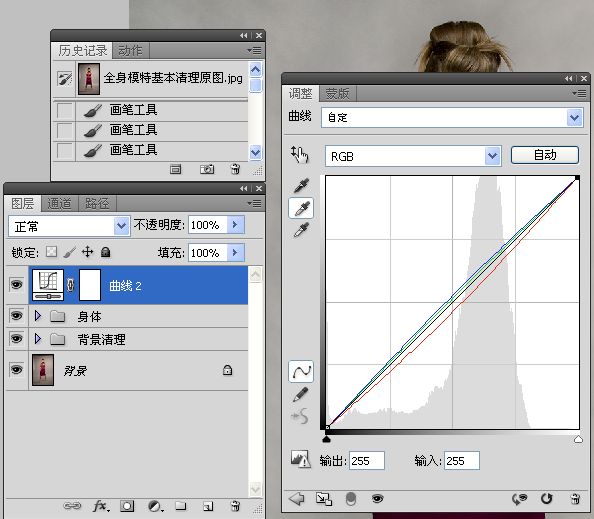Create new adjustment layer icon

pos(155,506)
